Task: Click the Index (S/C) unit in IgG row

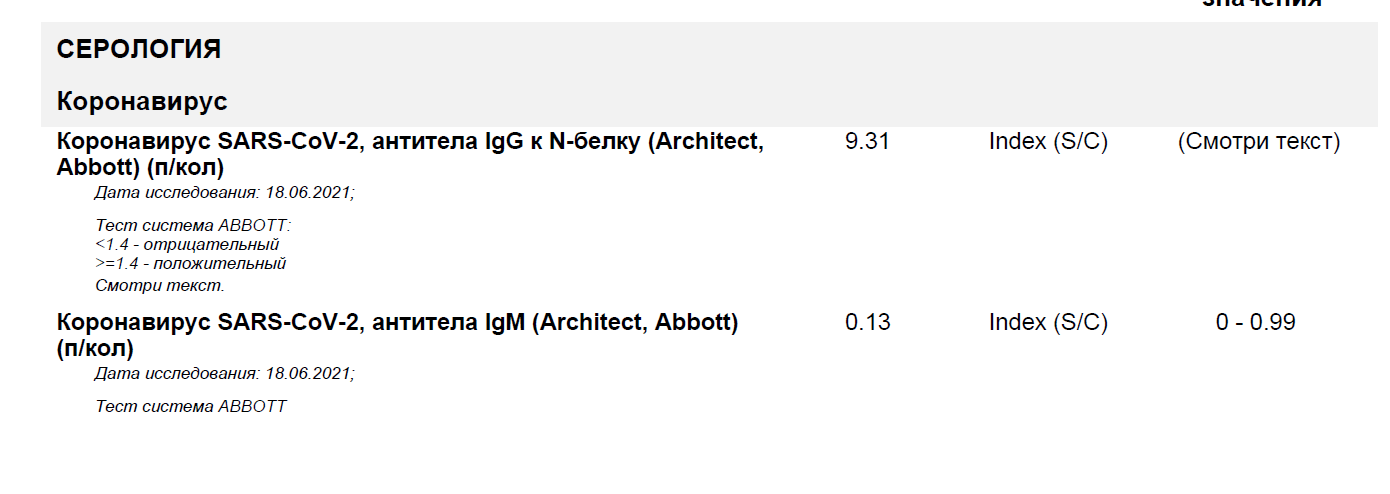Action: [1048, 142]
